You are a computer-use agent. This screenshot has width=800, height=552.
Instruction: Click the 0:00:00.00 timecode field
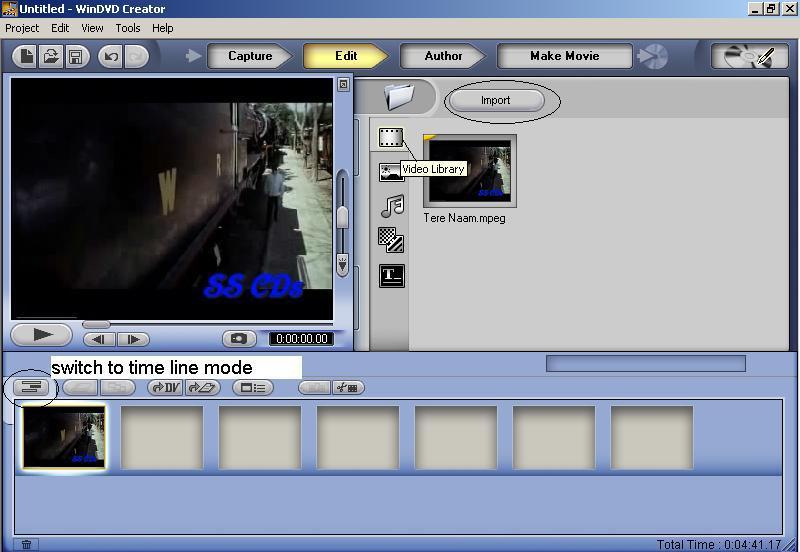[x=302, y=339]
